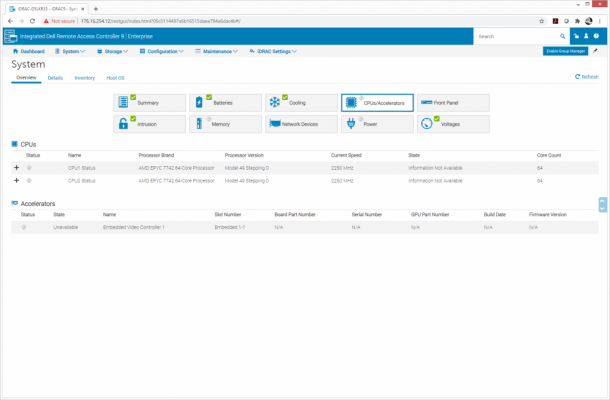The height and width of the screenshot is (400, 610).
Task: Open the Network Devices tile
Action: [301, 124]
